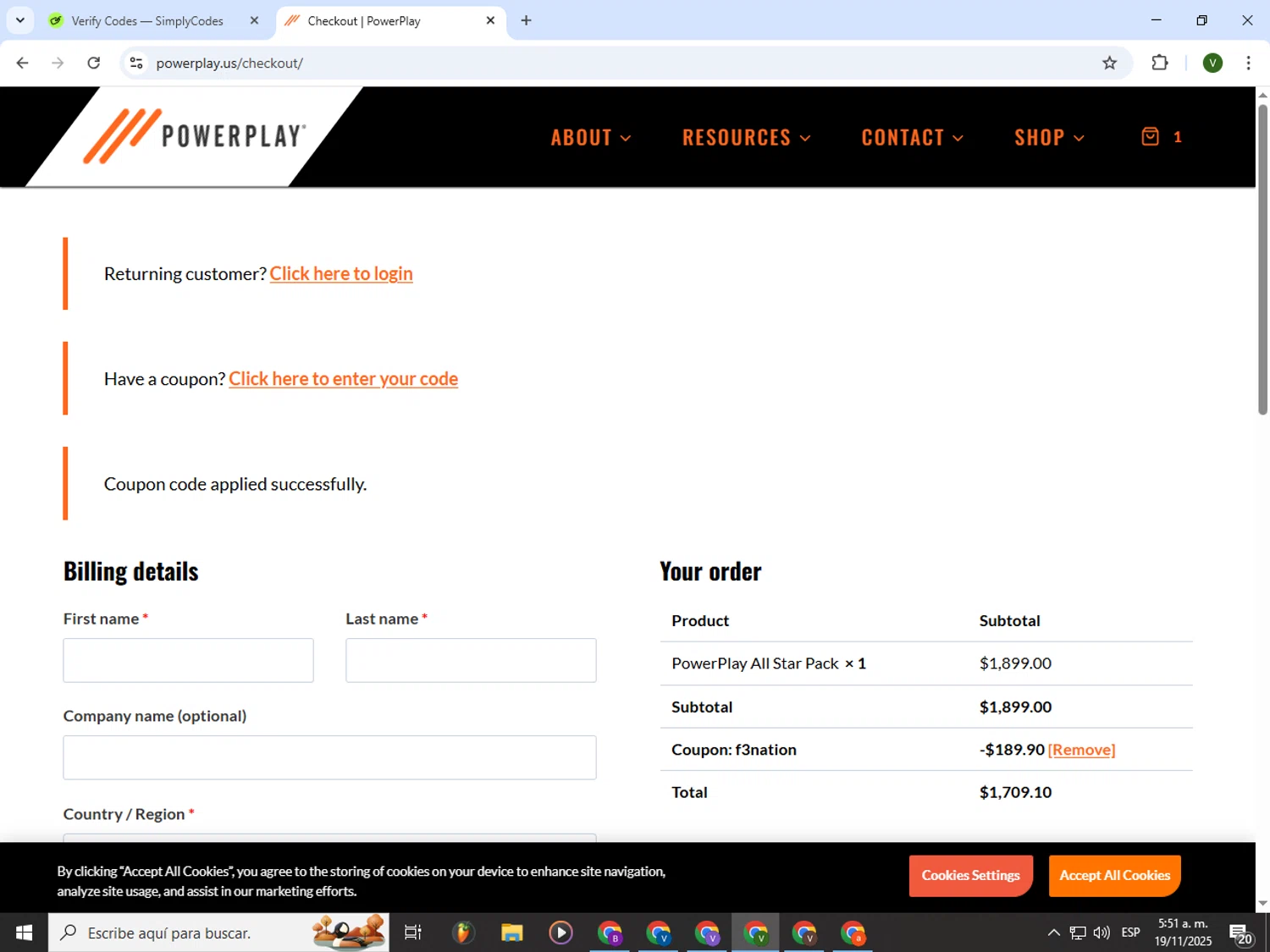Screen dimensions: 1270x952
Task: Open a new browser tab
Action: [x=526, y=20]
